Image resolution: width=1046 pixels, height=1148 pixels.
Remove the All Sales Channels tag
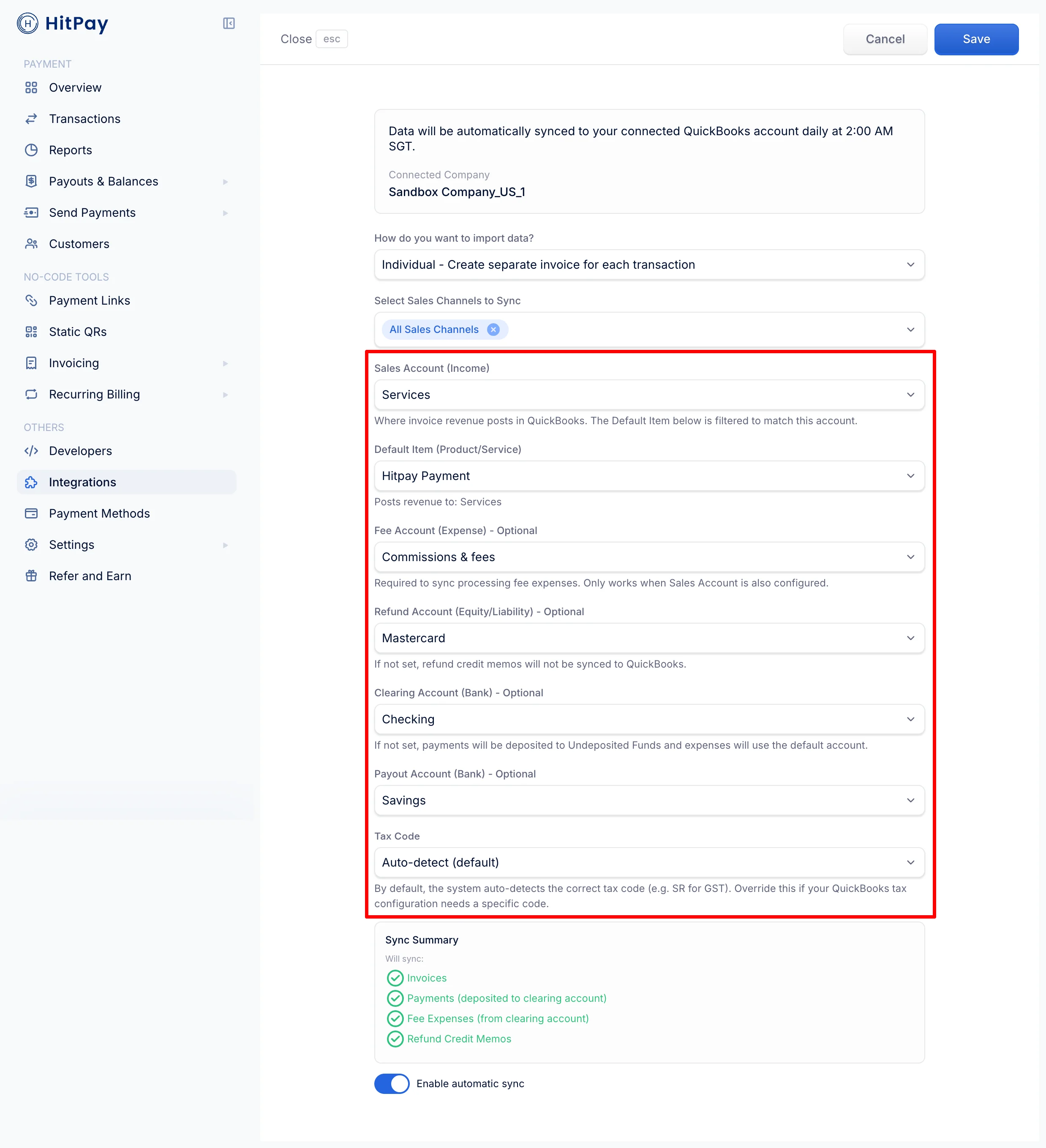click(493, 330)
